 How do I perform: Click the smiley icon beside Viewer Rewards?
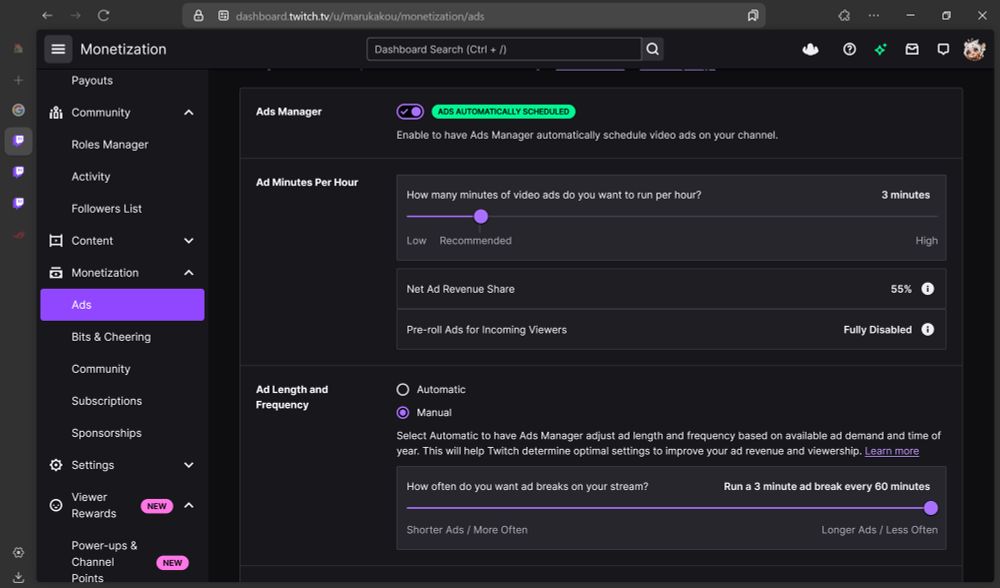56,506
